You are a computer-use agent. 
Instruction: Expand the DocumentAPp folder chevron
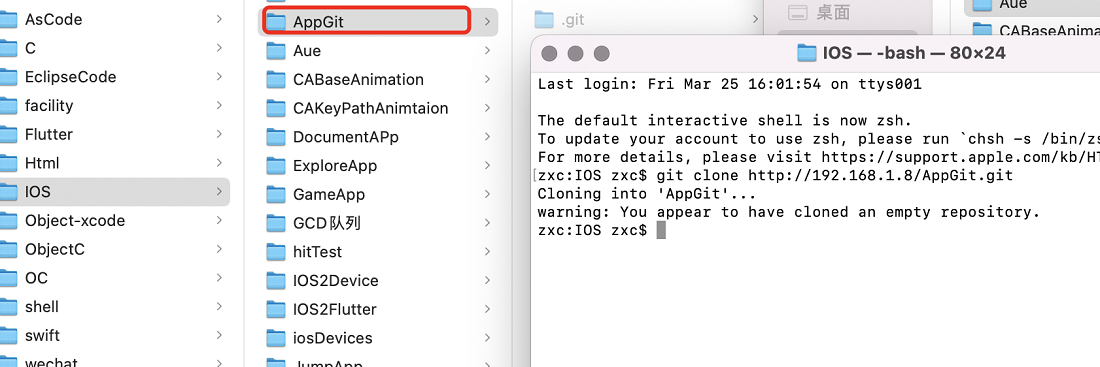pos(487,137)
